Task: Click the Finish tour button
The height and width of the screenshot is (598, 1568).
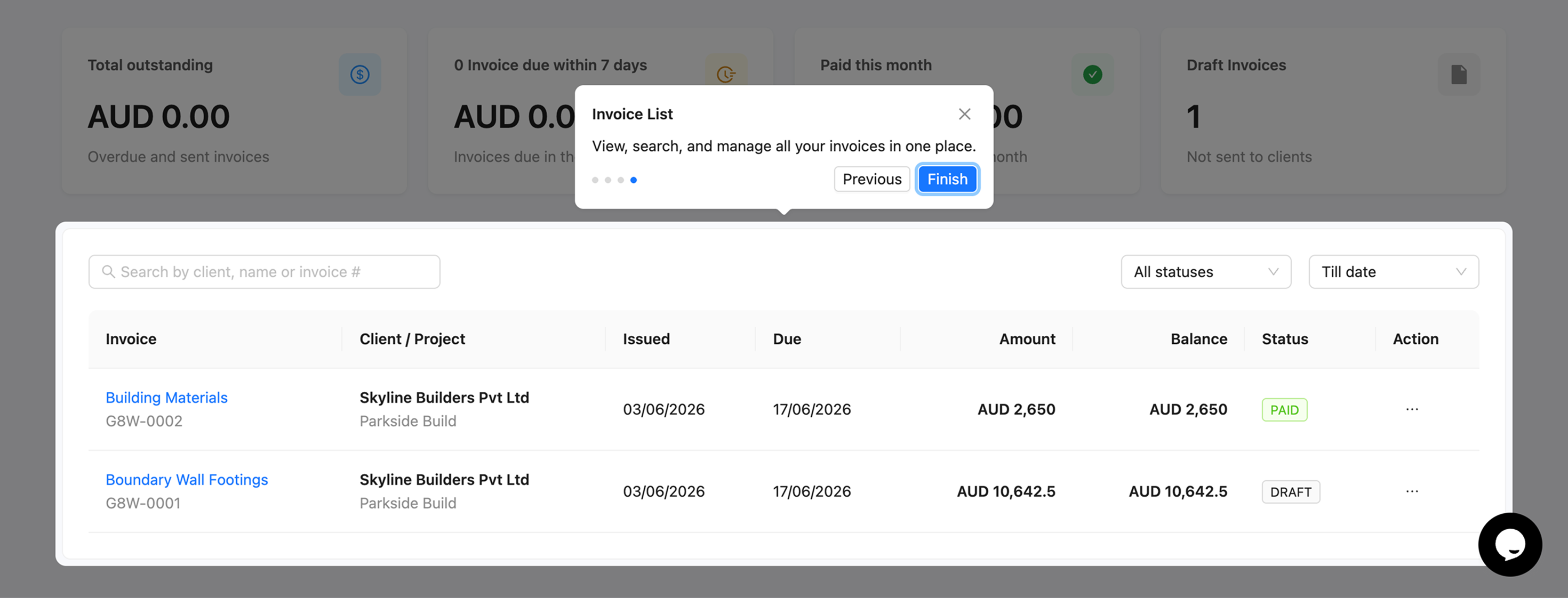Action: click(947, 179)
